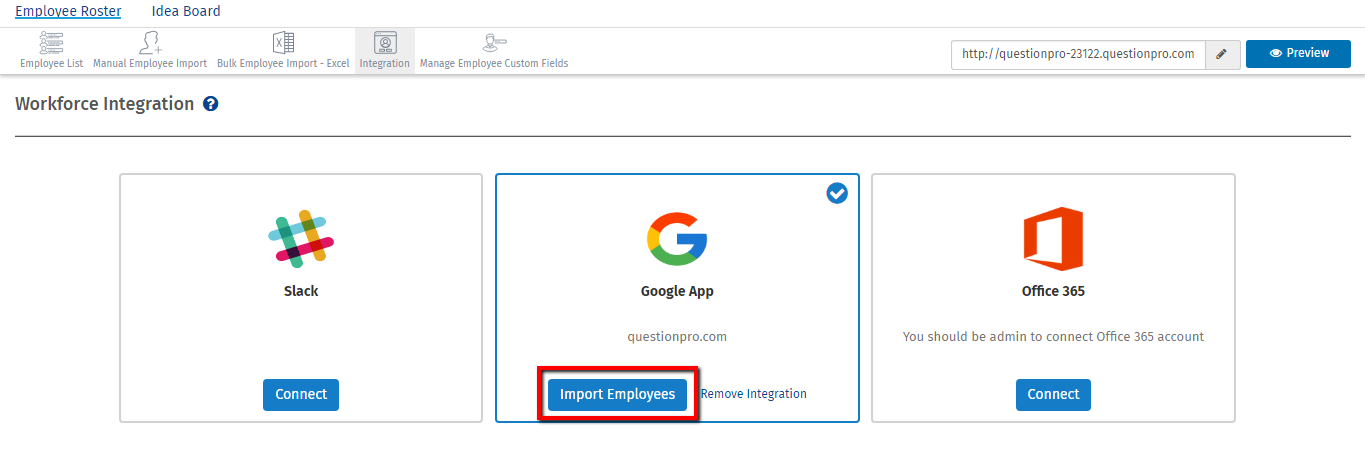Toggle the Google App selected checkmark
The image size is (1365, 451).
(837, 193)
